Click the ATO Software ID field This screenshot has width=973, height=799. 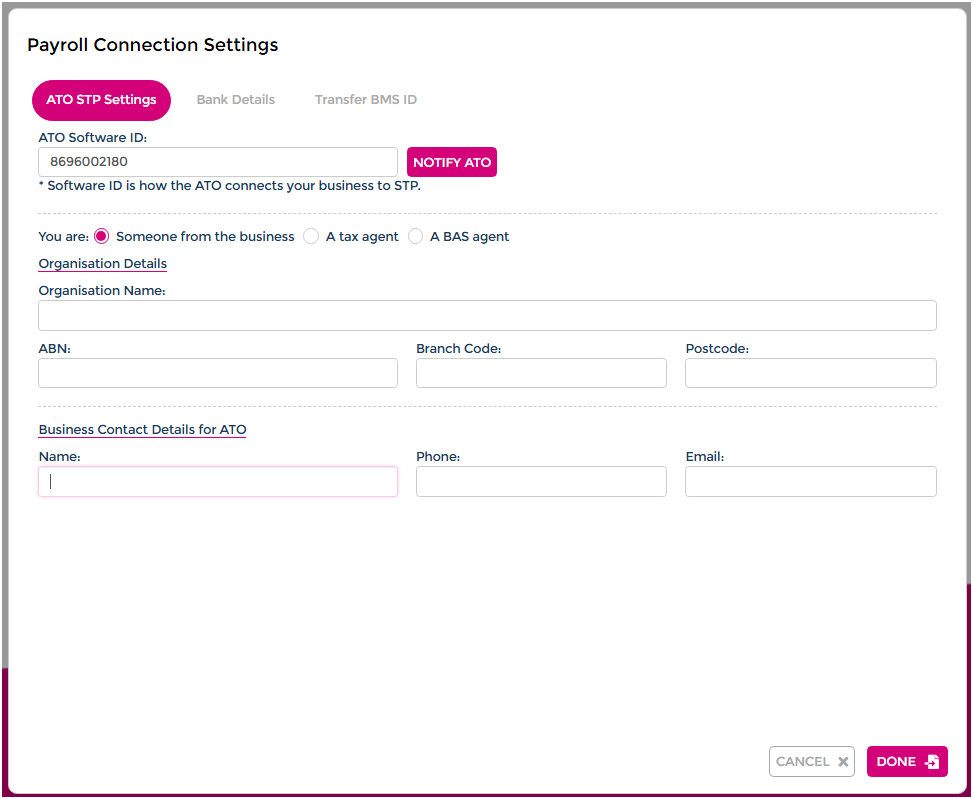coord(218,162)
